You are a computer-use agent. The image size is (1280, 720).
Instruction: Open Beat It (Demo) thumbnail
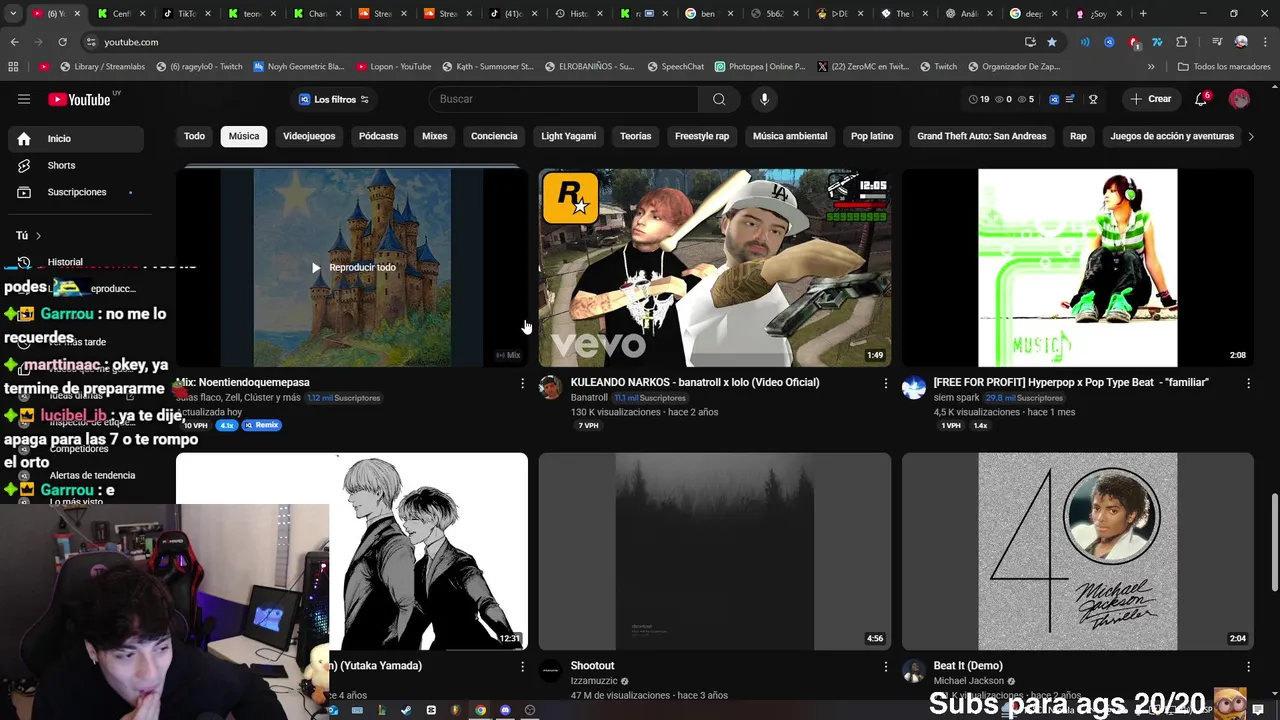coord(1078,551)
